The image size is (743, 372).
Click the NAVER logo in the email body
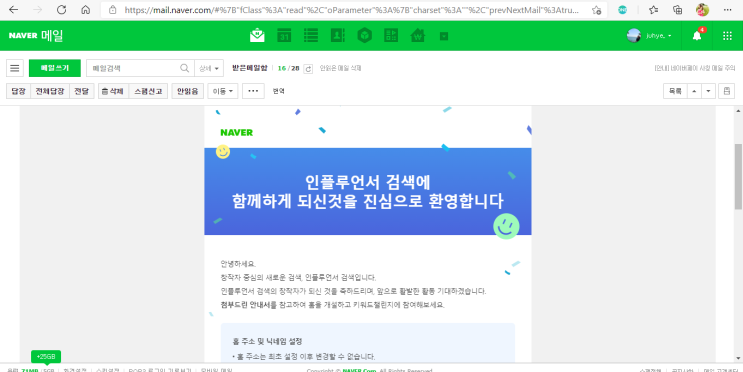(x=236, y=133)
